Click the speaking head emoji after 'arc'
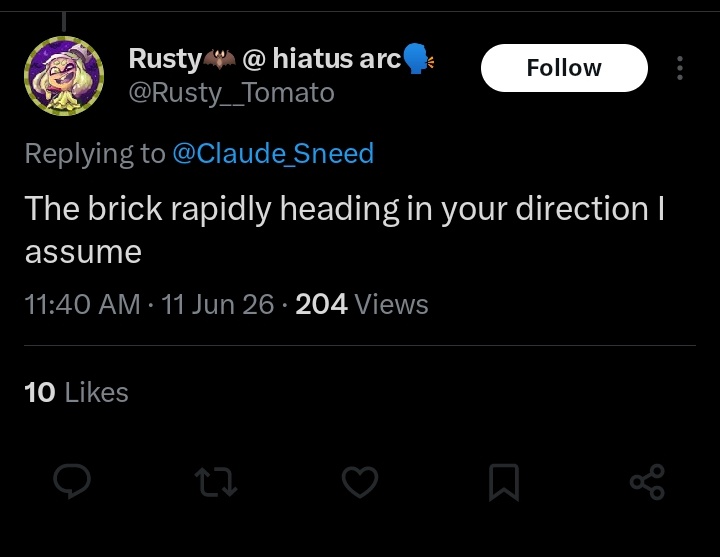The height and width of the screenshot is (557, 720). [418, 59]
